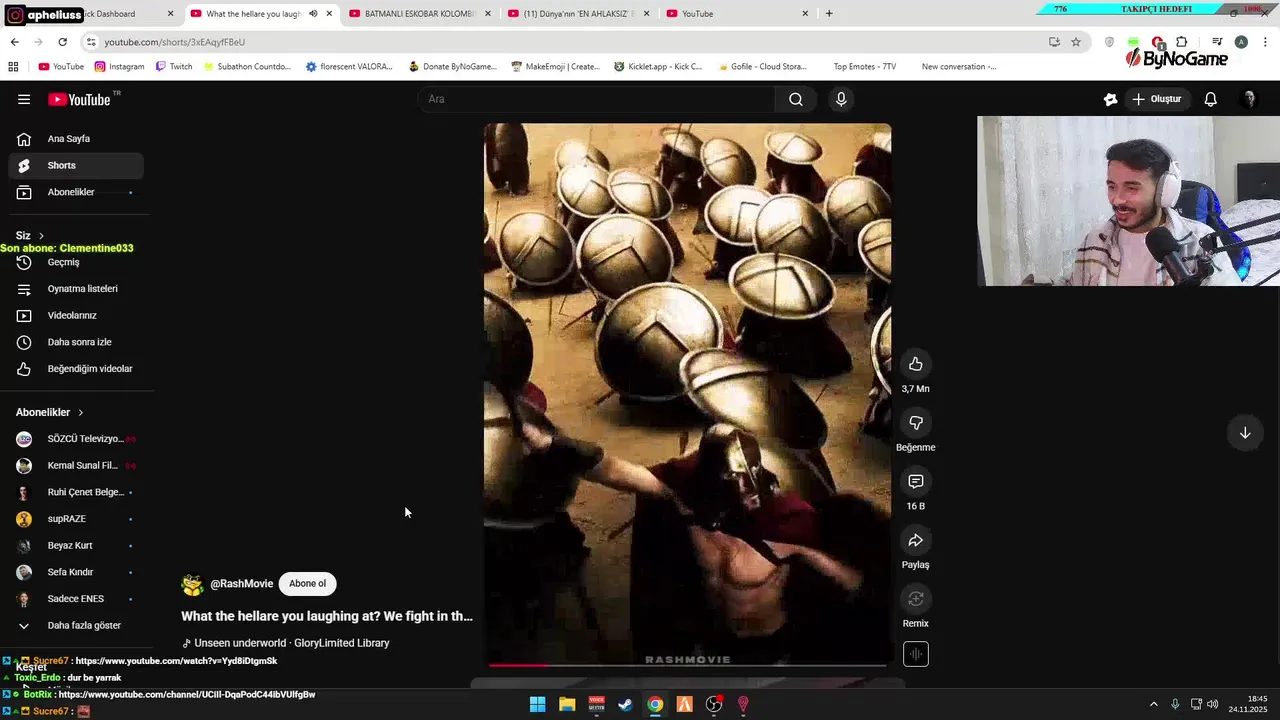
Task: Open comments showing 16 B
Action: coord(915,482)
